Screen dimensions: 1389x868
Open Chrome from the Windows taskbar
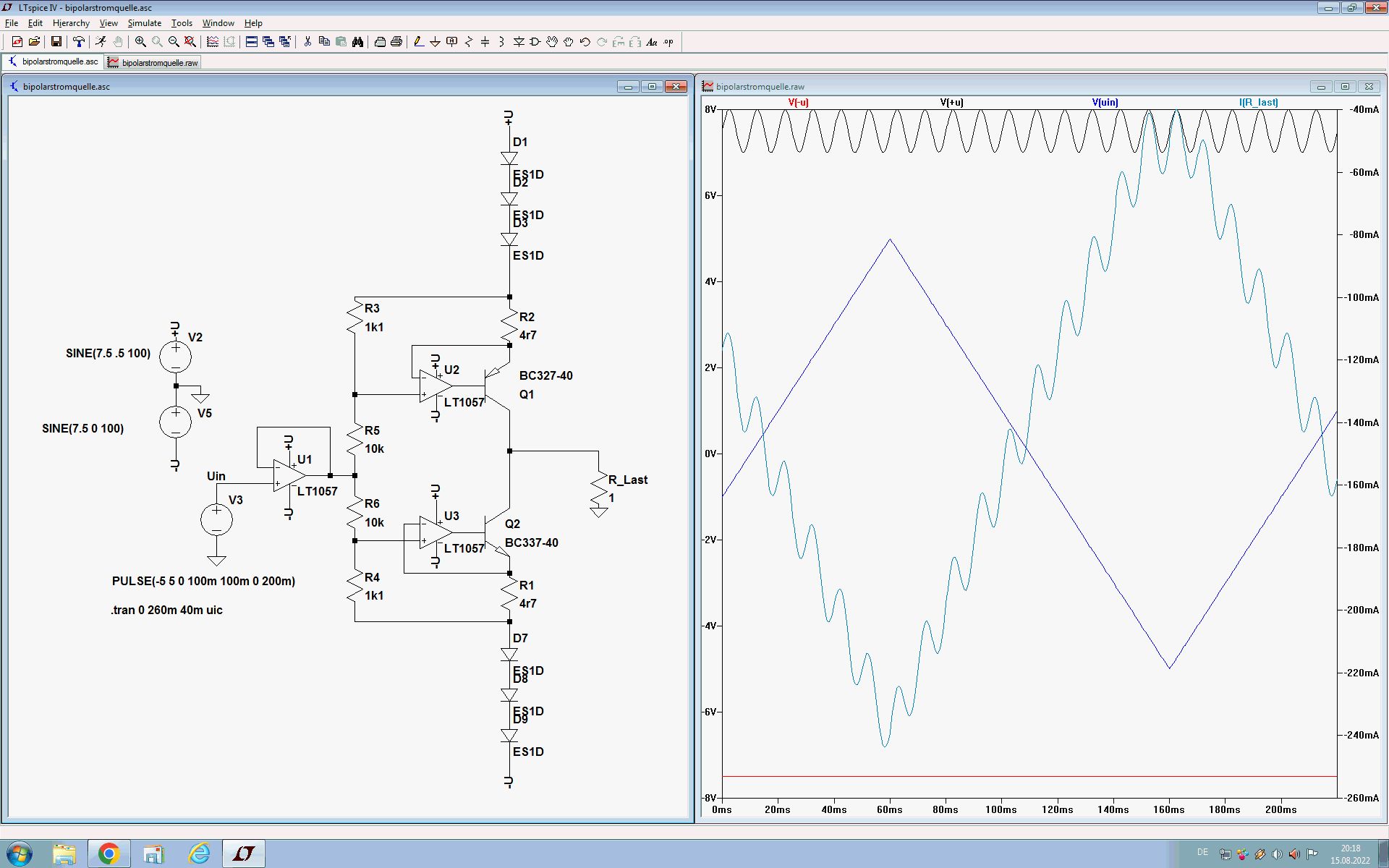[109, 854]
